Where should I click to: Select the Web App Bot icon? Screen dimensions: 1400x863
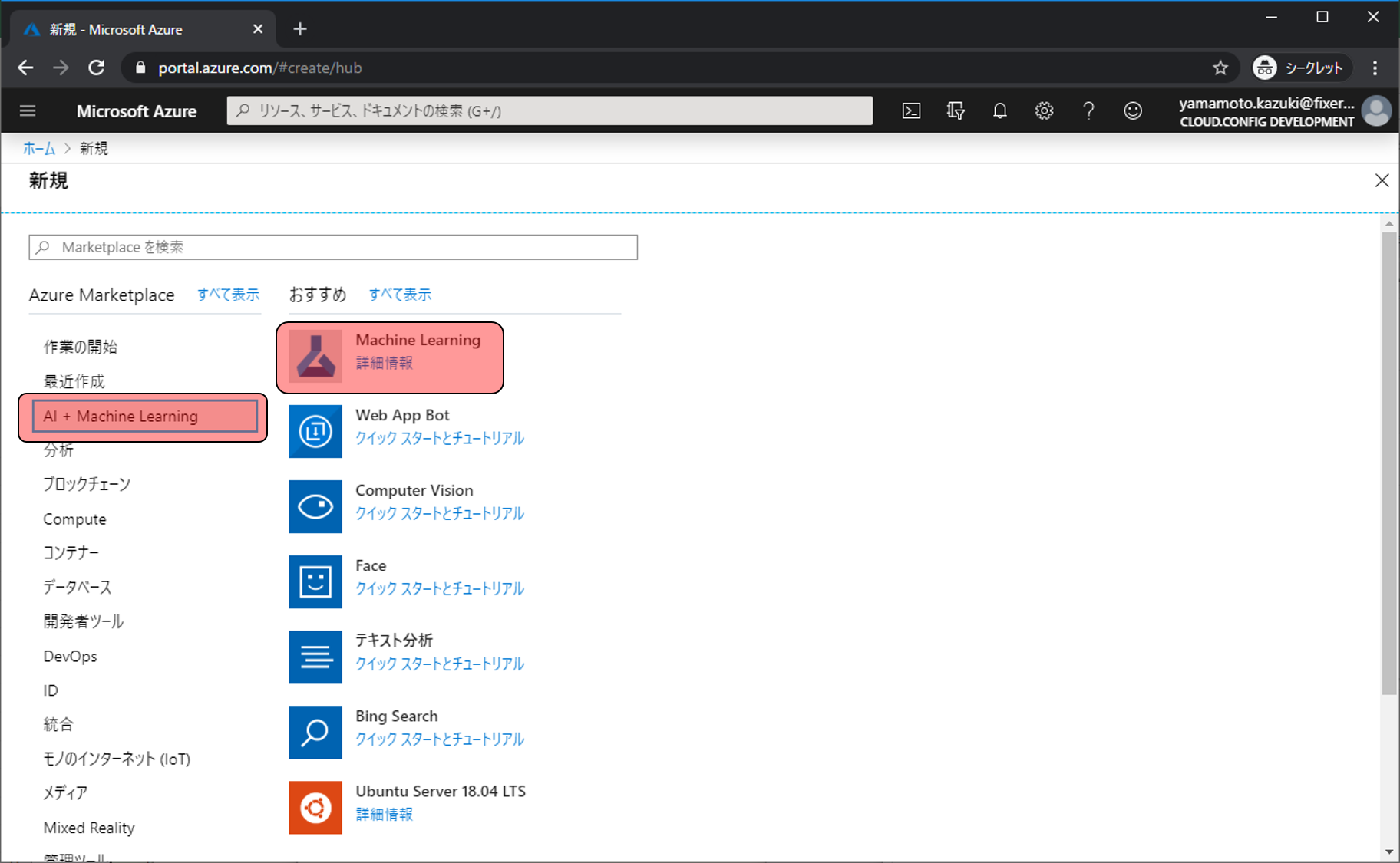[x=315, y=431]
